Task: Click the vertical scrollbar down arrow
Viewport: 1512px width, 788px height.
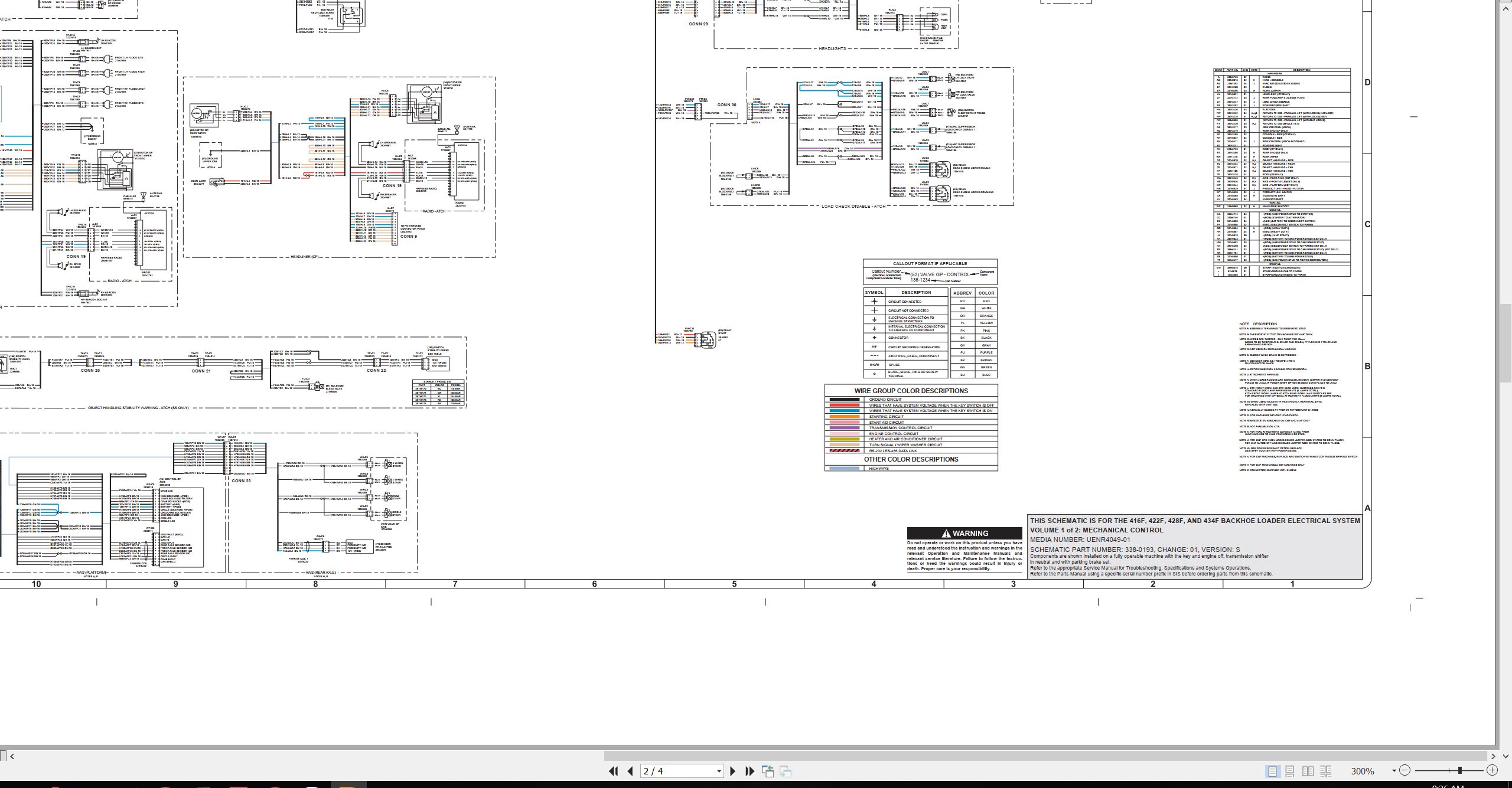Action: (1505, 756)
